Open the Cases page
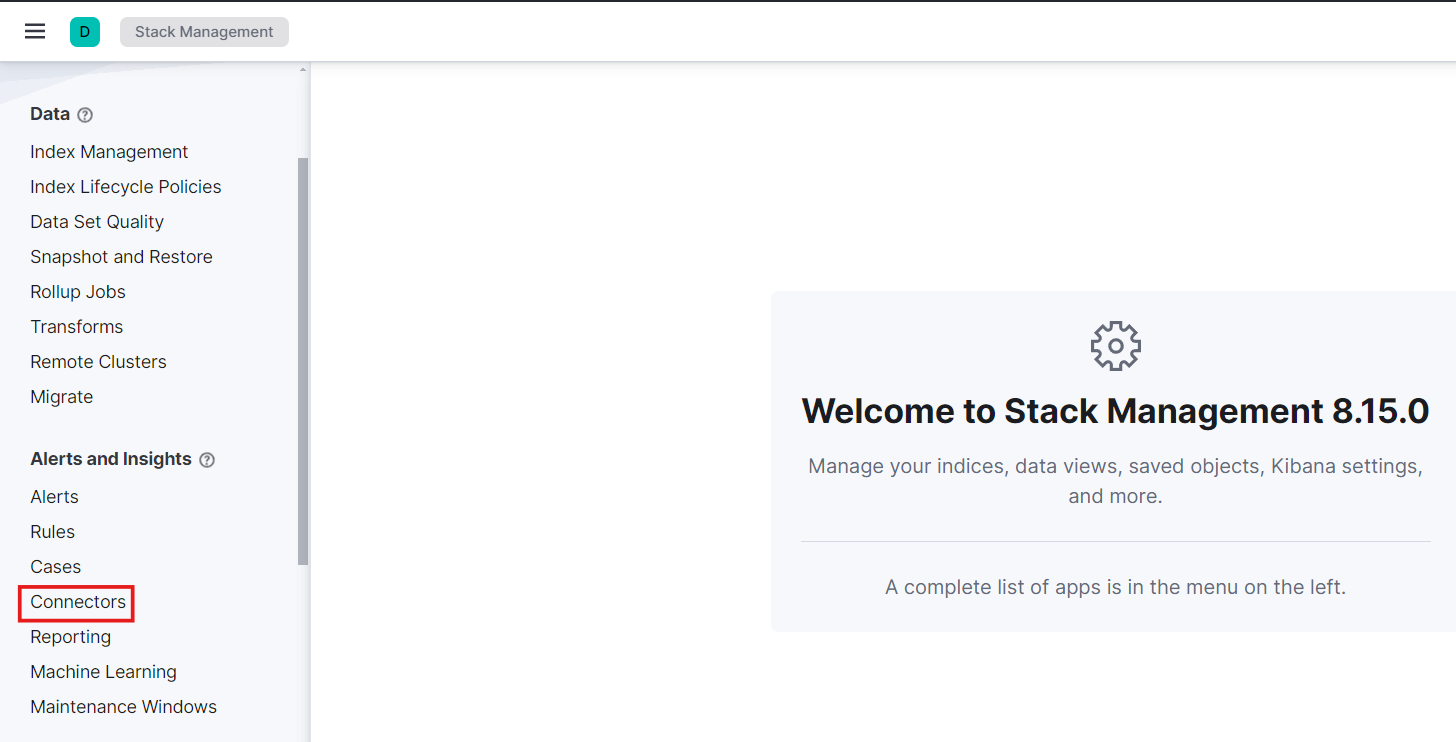 tap(56, 567)
